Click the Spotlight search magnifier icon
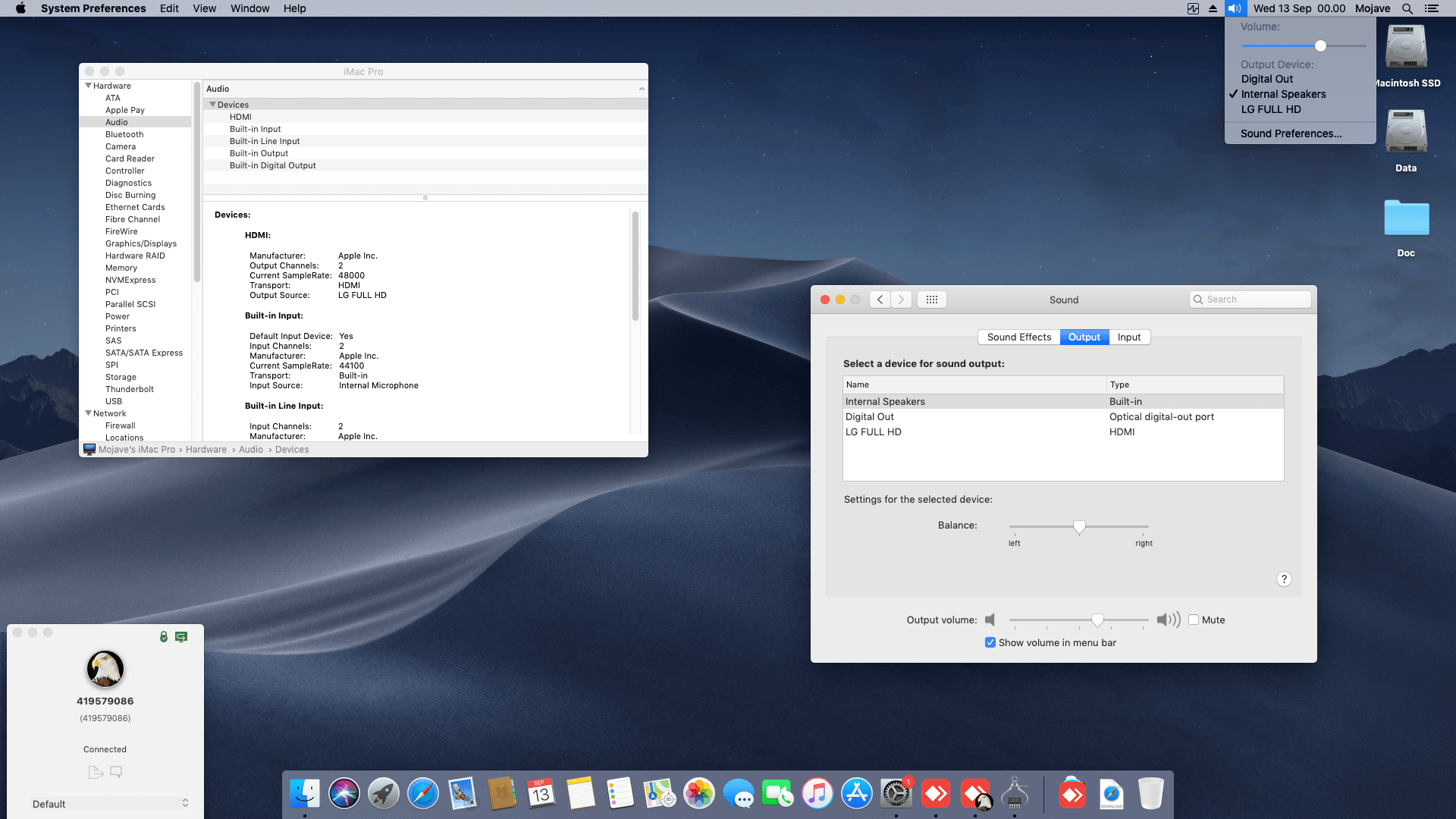 pos(1407,8)
